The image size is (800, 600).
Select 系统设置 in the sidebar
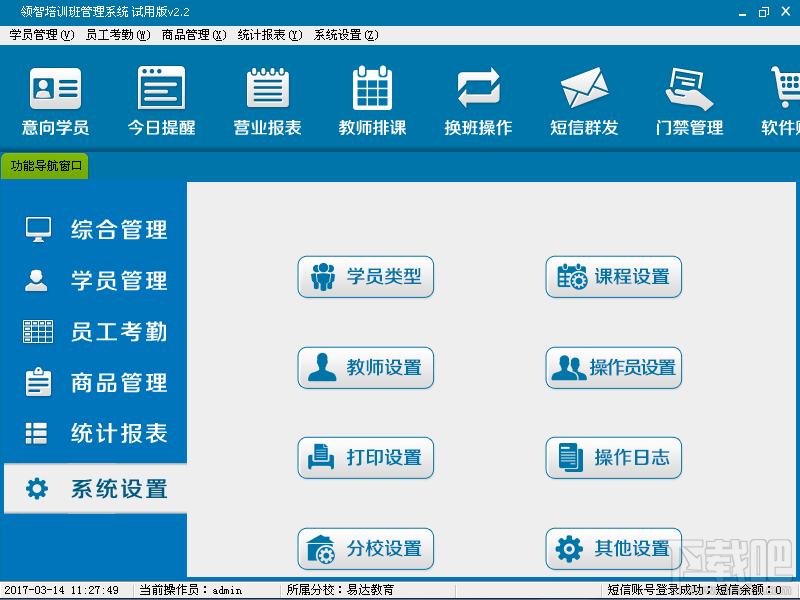pyautogui.click(x=95, y=488)
